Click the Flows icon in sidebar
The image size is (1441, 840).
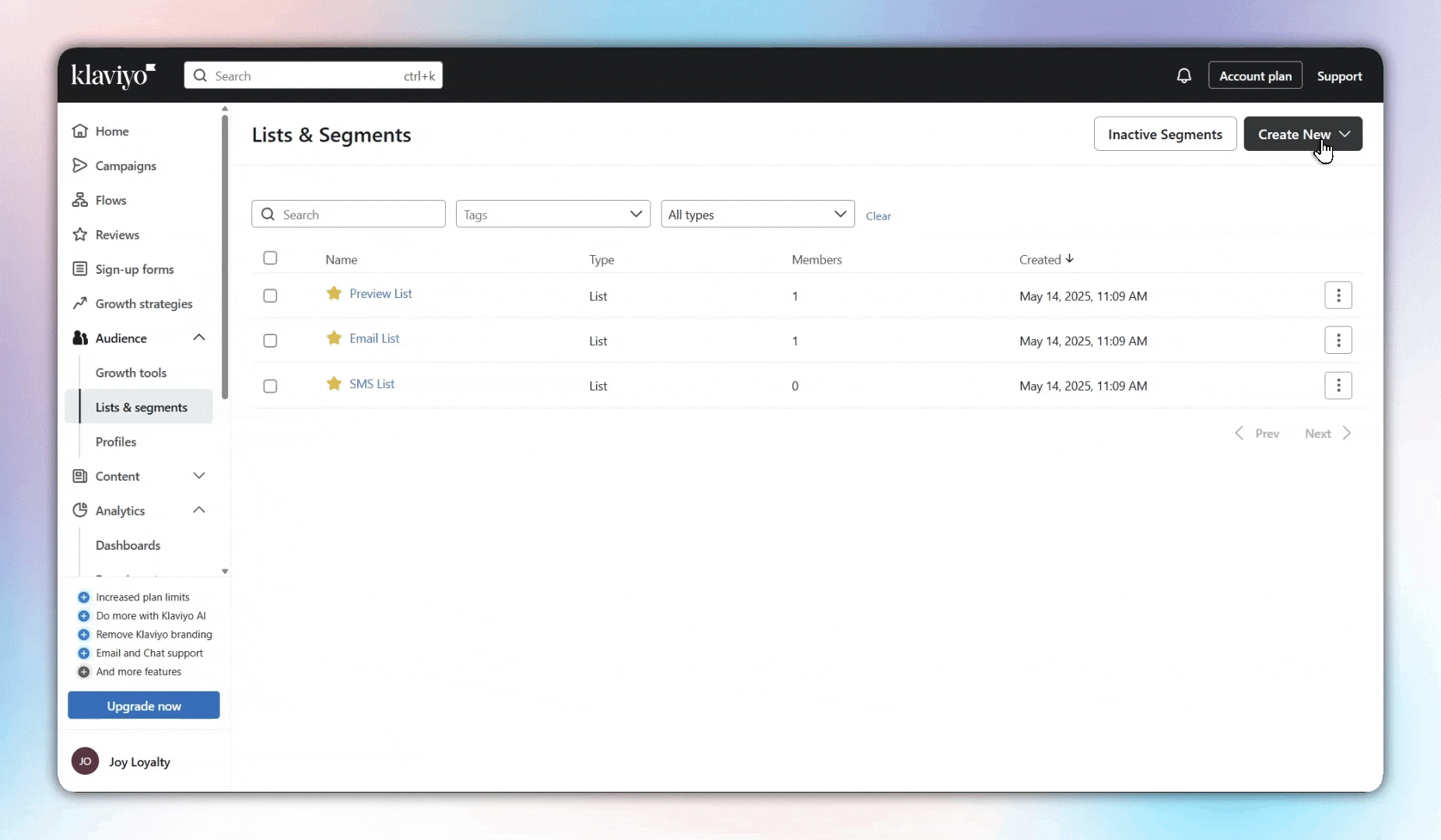click(79, 201)
